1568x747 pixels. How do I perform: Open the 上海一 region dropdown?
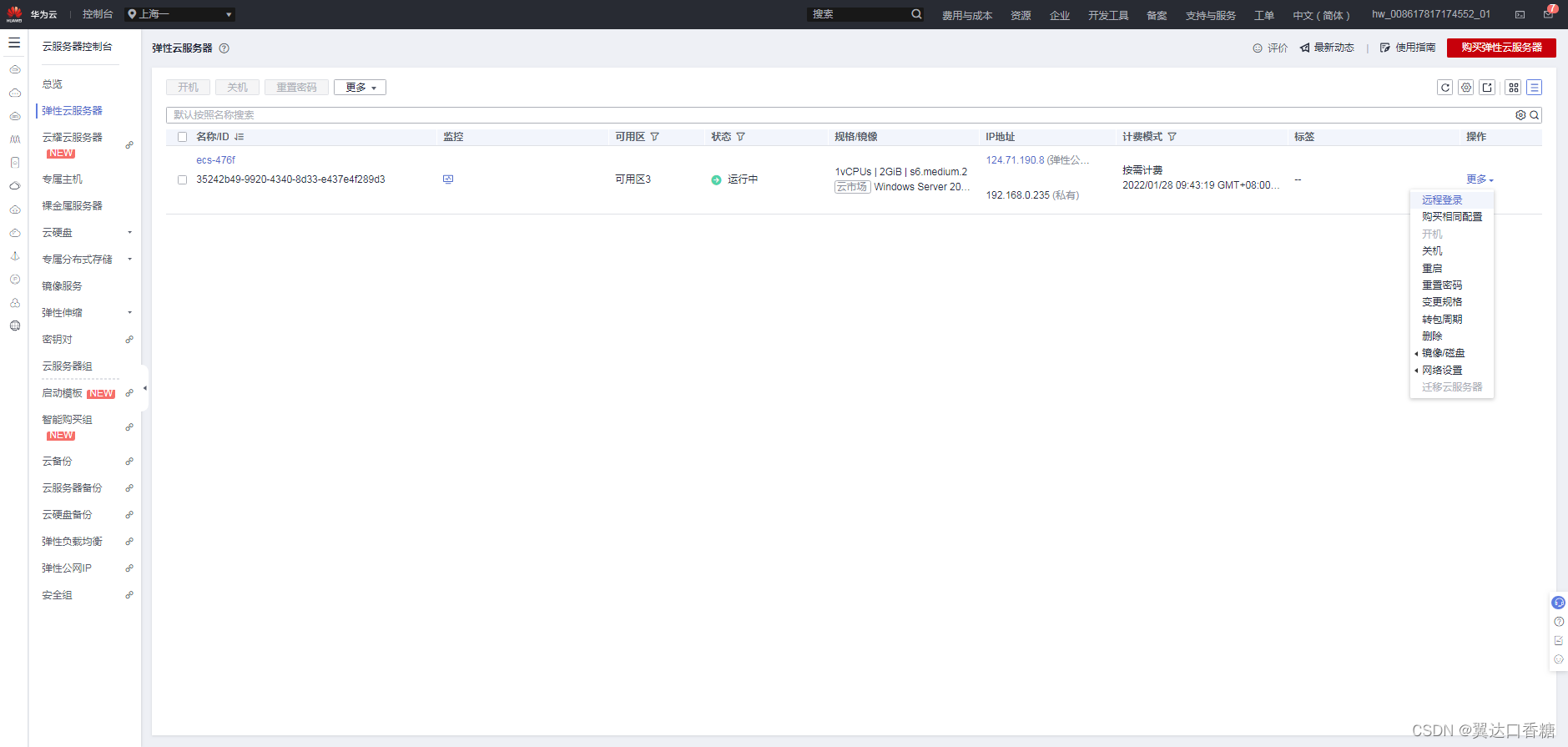point(179,14)
